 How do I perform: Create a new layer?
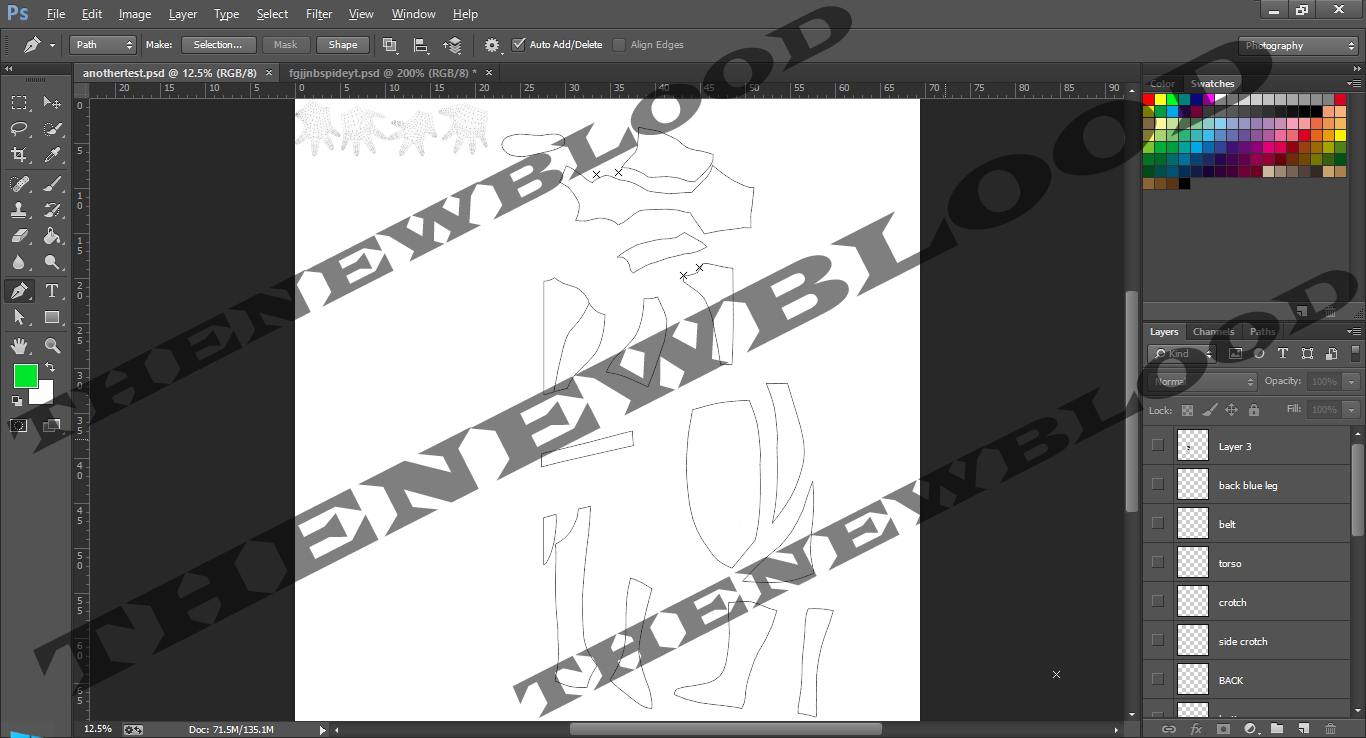[x=1304, y=729]
